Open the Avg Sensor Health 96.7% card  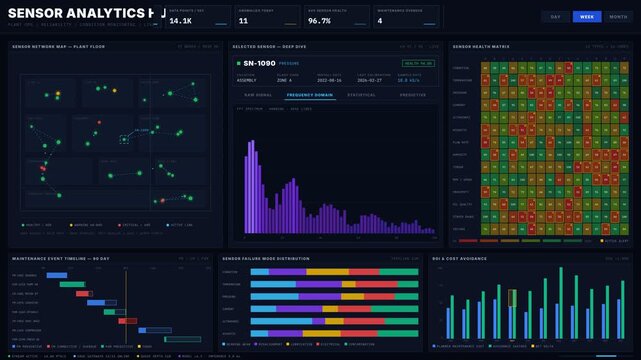337,17
